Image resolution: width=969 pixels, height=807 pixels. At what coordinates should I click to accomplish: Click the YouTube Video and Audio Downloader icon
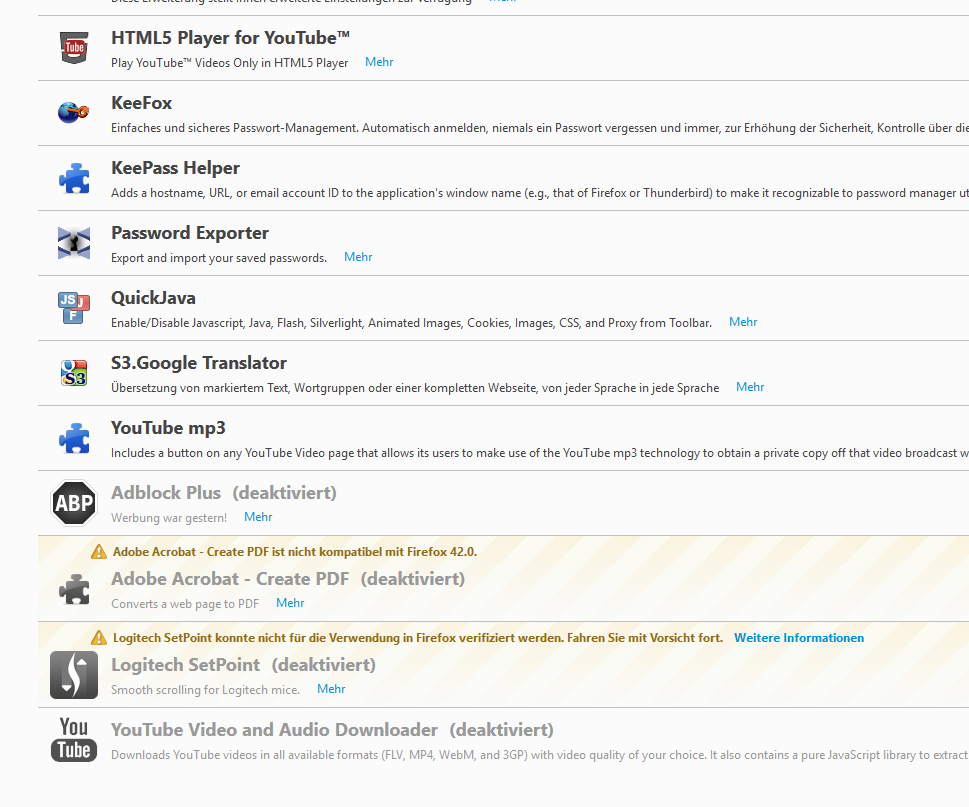click(74, 740)
